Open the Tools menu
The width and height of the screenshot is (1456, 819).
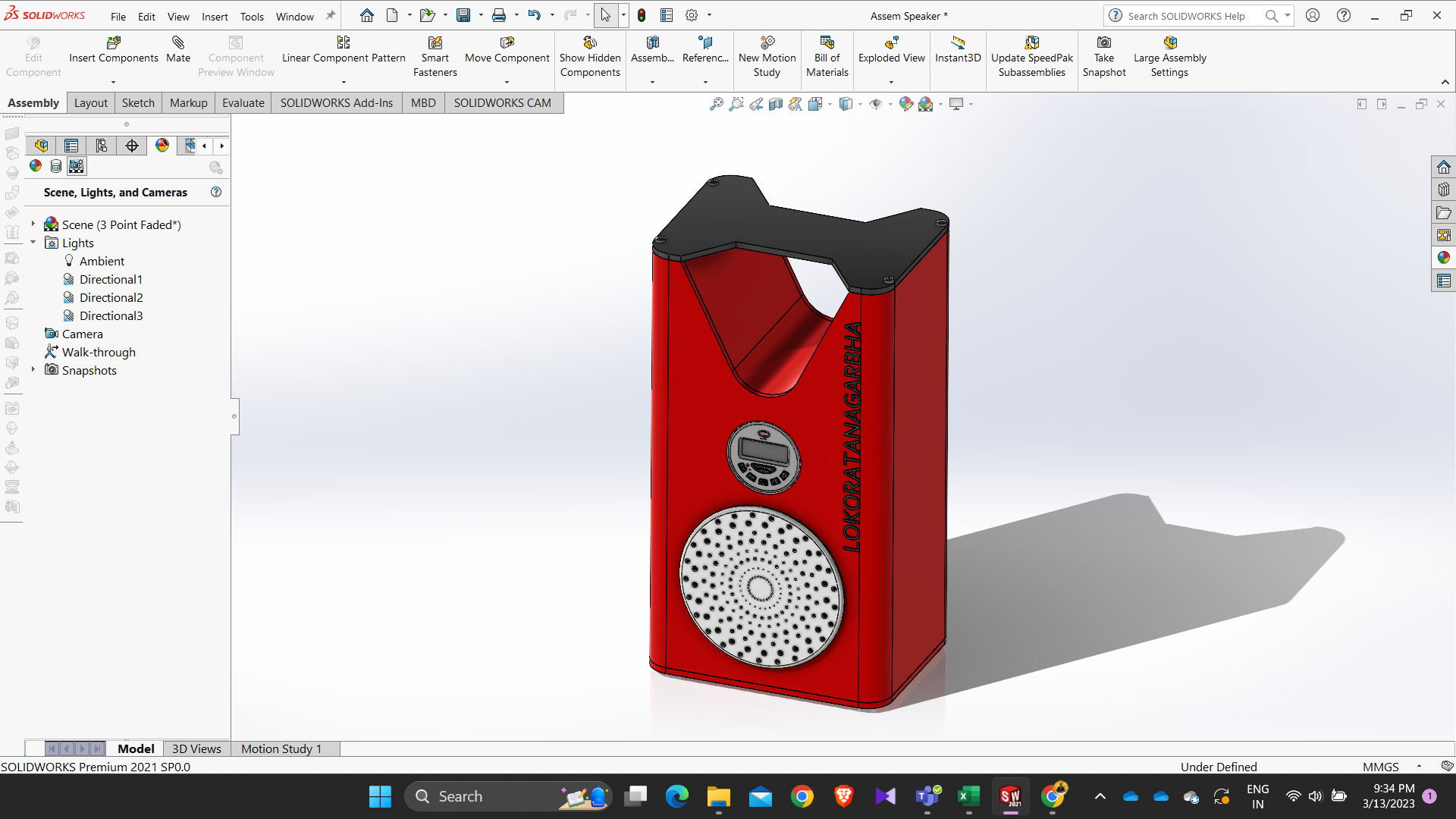click(252, 16)
